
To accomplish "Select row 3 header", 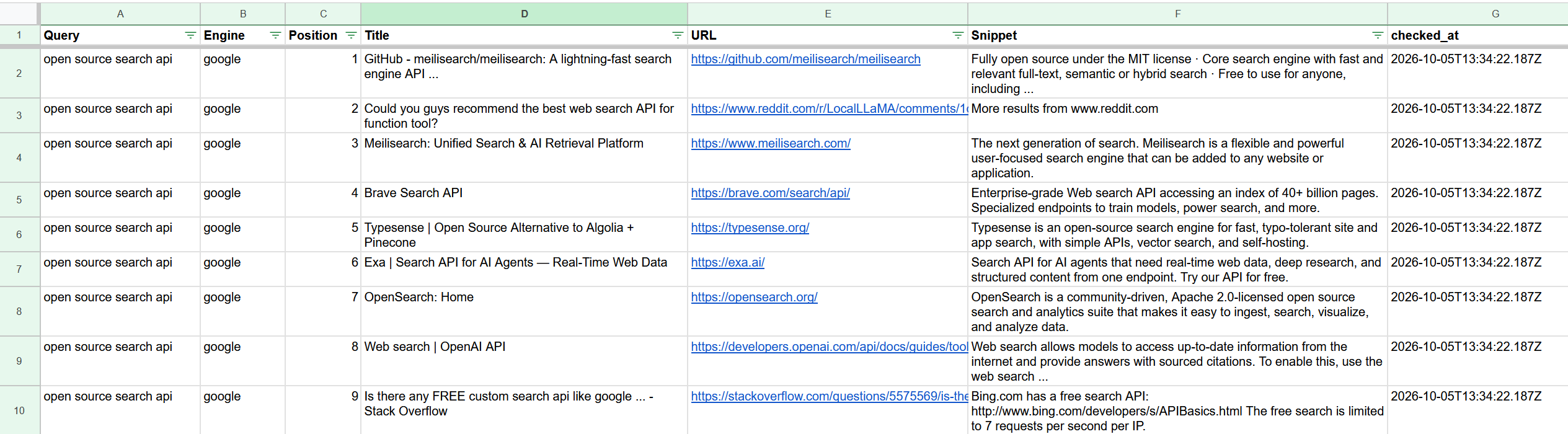I will (19, 115).
